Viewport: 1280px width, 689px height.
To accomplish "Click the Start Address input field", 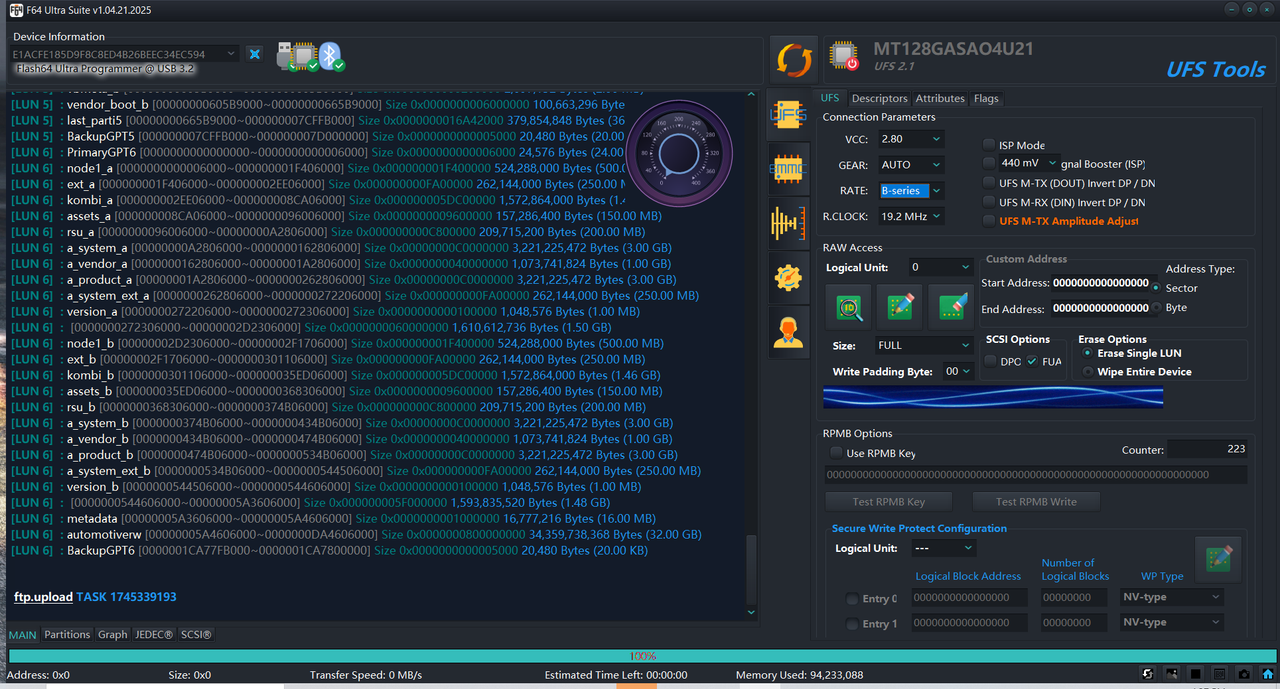I will 1100,283.
